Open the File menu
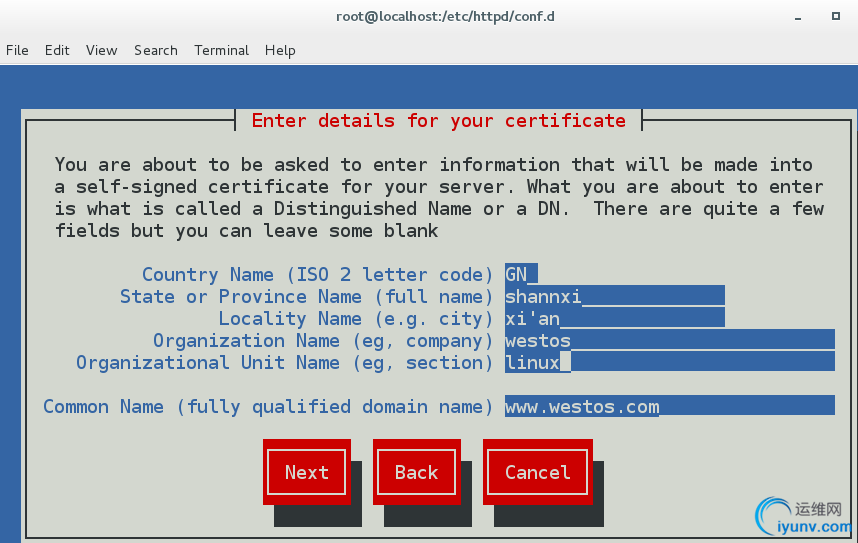 click(17, 50)
